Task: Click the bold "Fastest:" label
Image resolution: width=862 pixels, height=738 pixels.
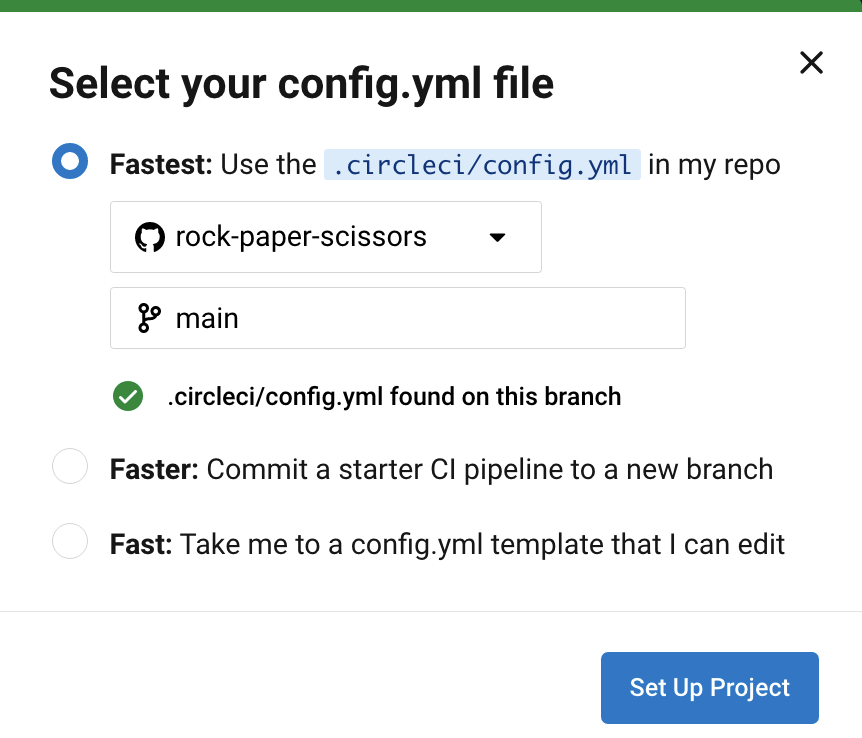Action: pyautogui.click(x=161, y=165)
